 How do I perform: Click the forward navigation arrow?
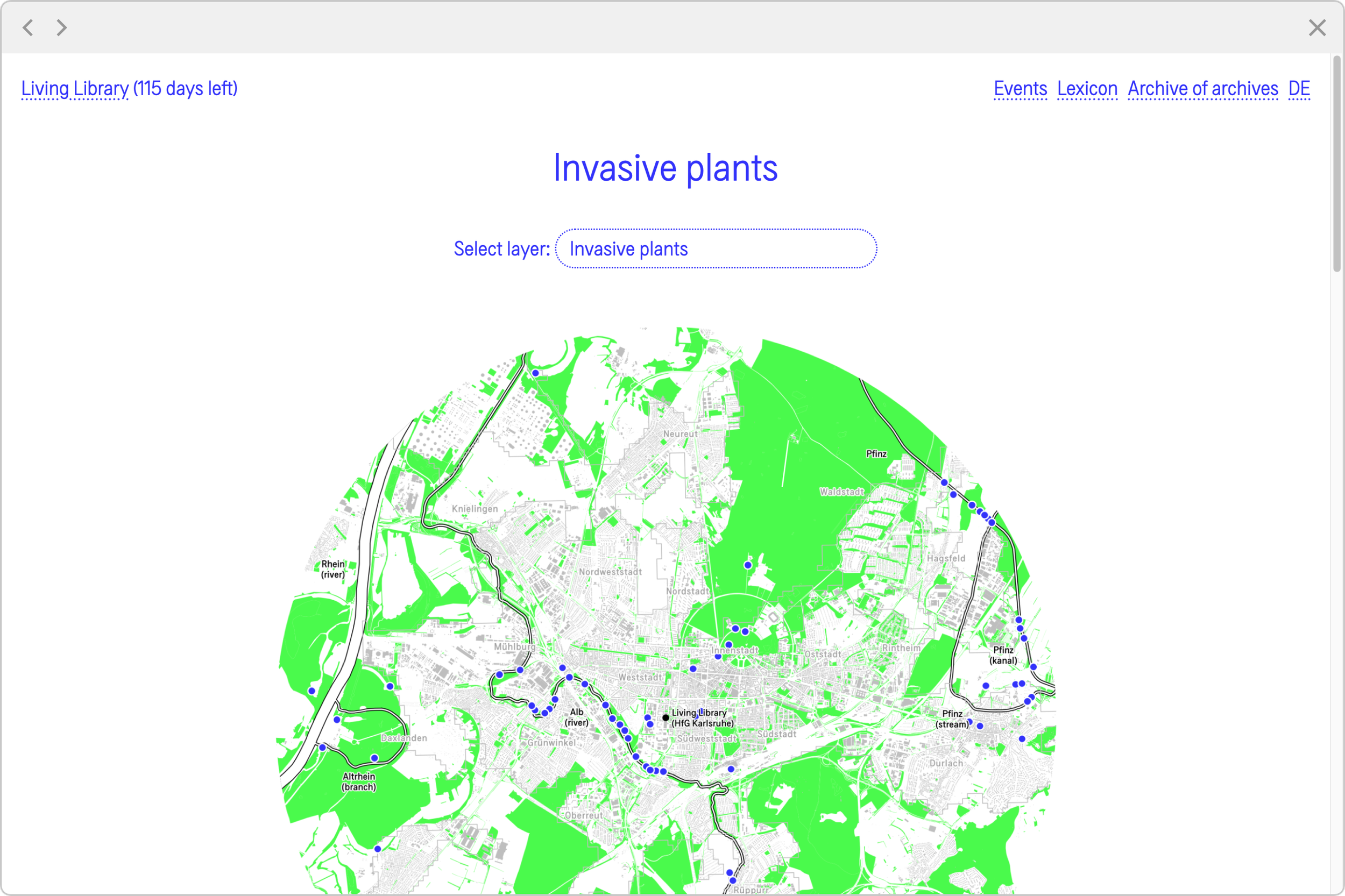click(x=62, y=27)
